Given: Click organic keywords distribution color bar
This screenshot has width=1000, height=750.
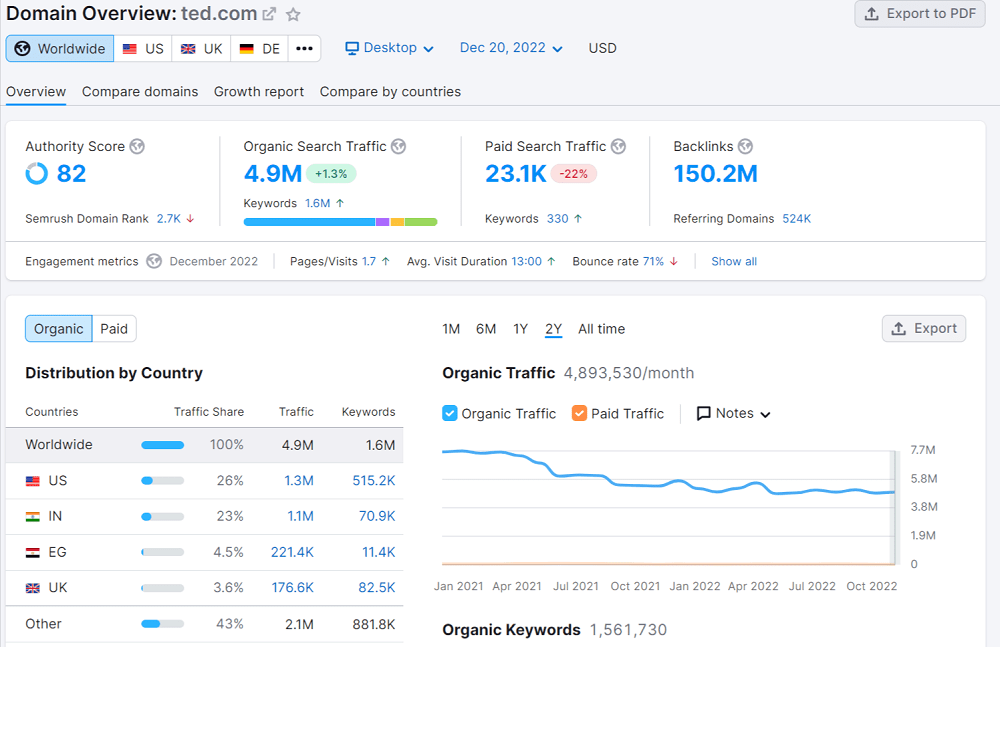Looking at the screenshot, I should point(341,222).
